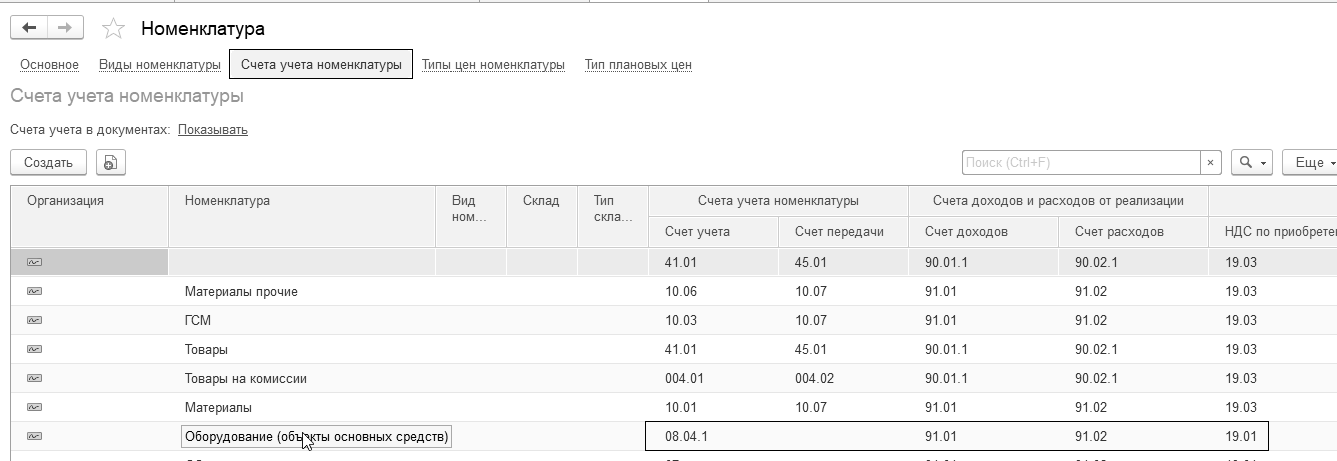Click the row icon for Материалы прочие
Screen dimensions: 1337x461
(35, 292)
